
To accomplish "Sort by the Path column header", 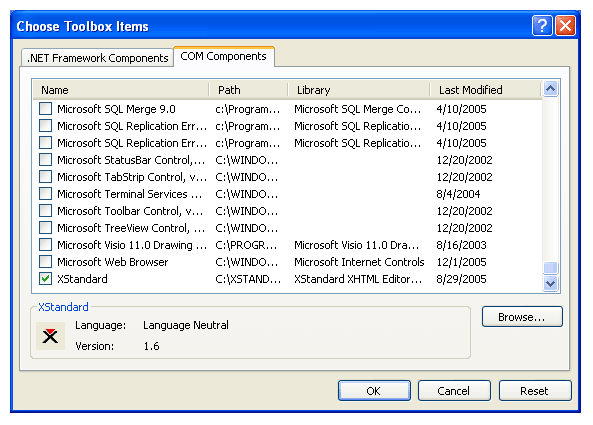I will pos(248,90).
